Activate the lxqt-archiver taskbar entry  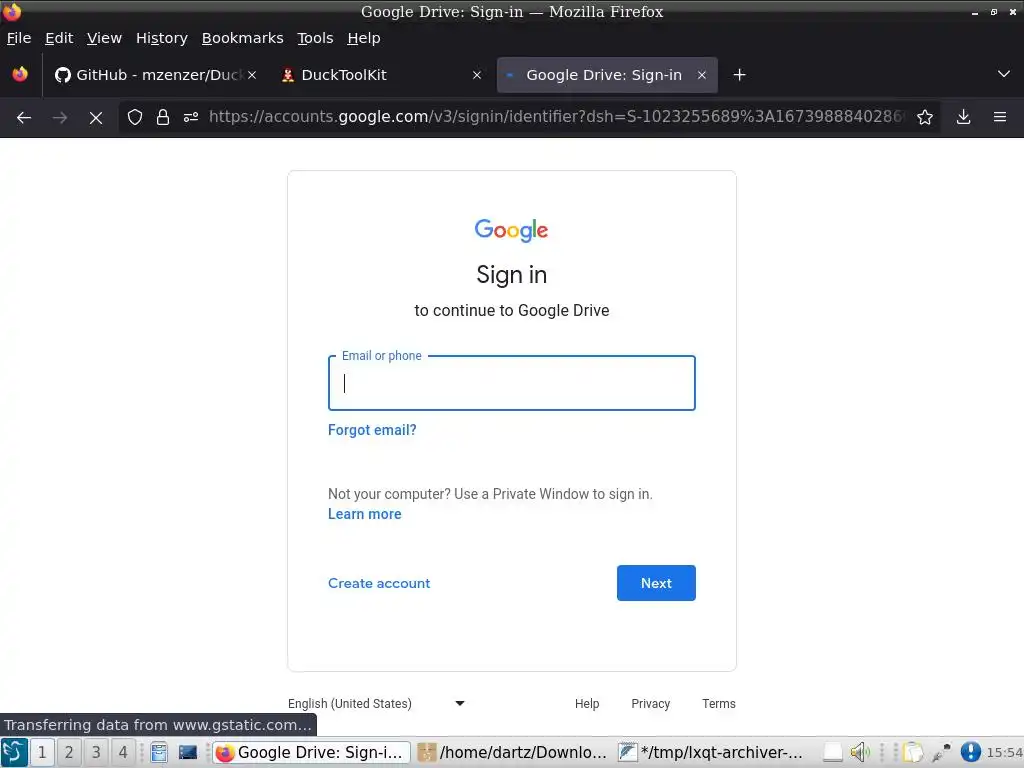714,752
